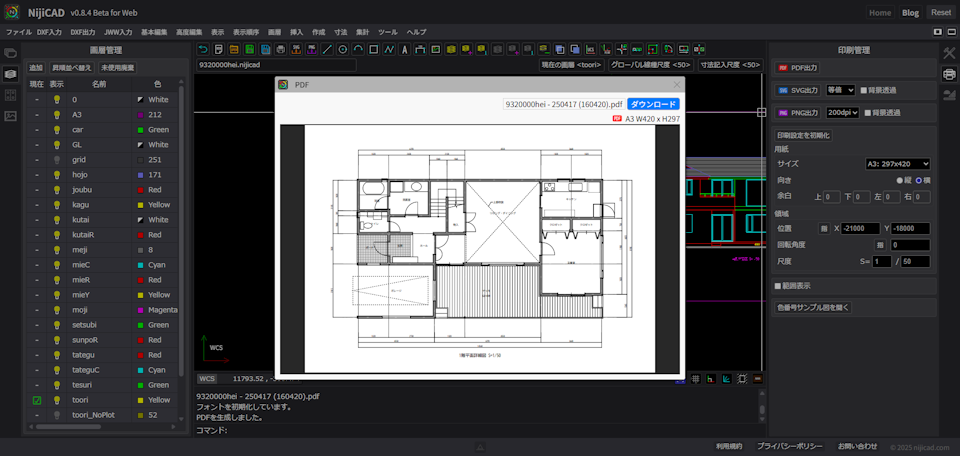The width and height of the screenshot is (960, 456).
Task: Select the circle drawing tool
Action: click(x=343, y=50)
